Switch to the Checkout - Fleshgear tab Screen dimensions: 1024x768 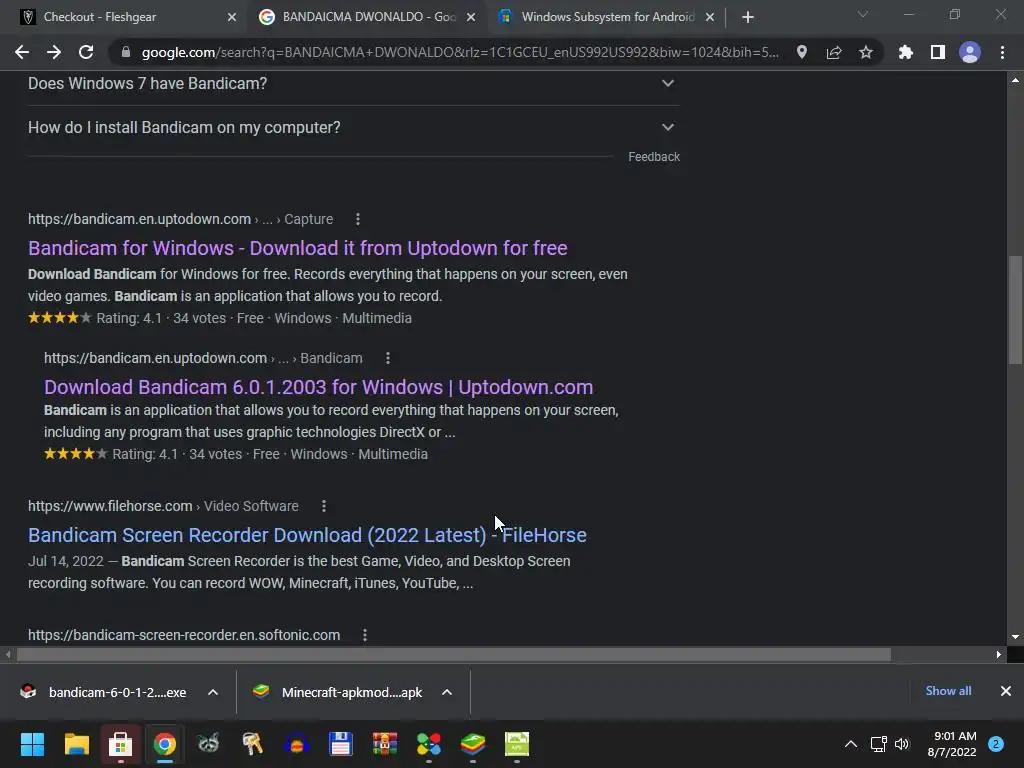click(x=124, y=17)
